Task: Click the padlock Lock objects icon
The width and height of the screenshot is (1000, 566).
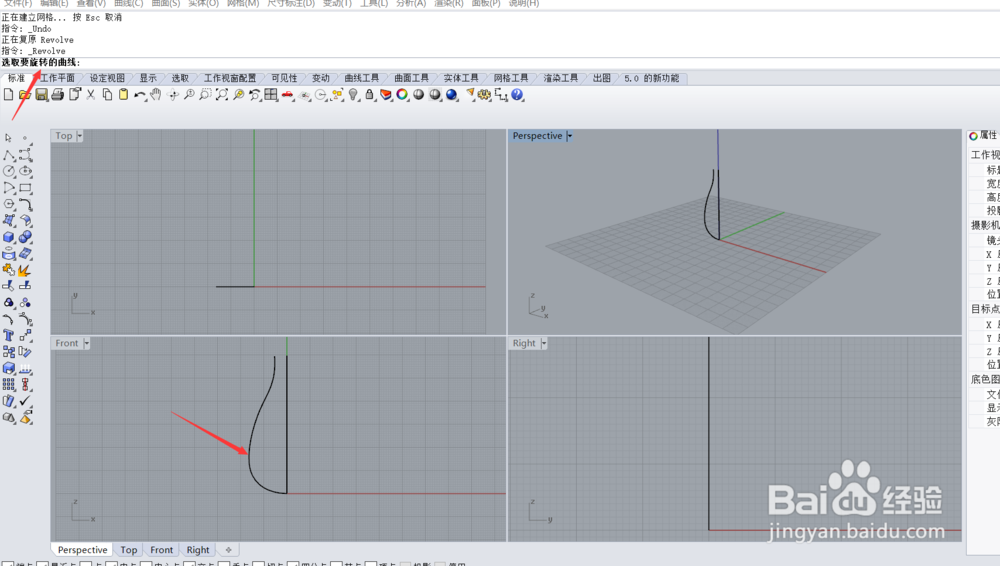Action: click(x=369, y=95)
